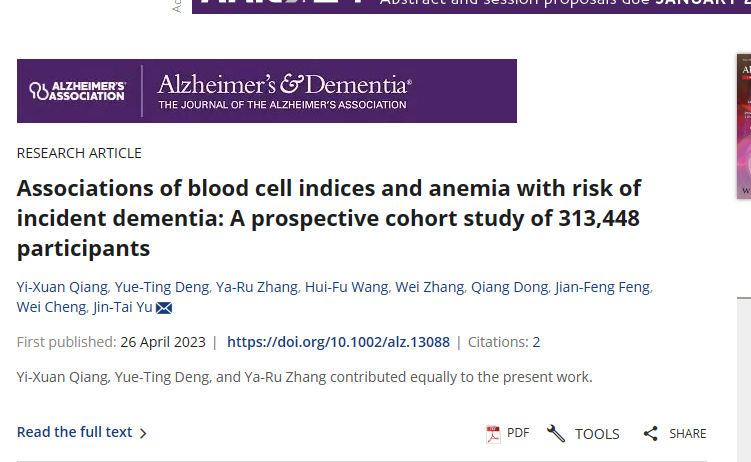Click the journal cover thumbnail
751x462 pixels.
tap(743, 125)
